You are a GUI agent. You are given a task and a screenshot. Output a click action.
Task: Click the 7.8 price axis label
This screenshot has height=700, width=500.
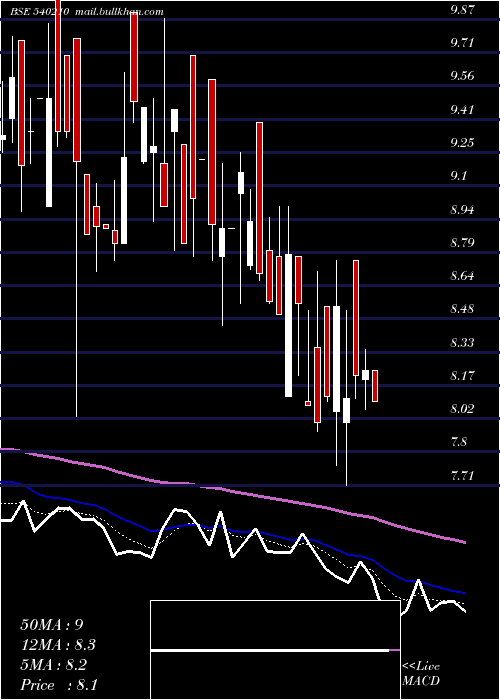click(x=459, y=442)
